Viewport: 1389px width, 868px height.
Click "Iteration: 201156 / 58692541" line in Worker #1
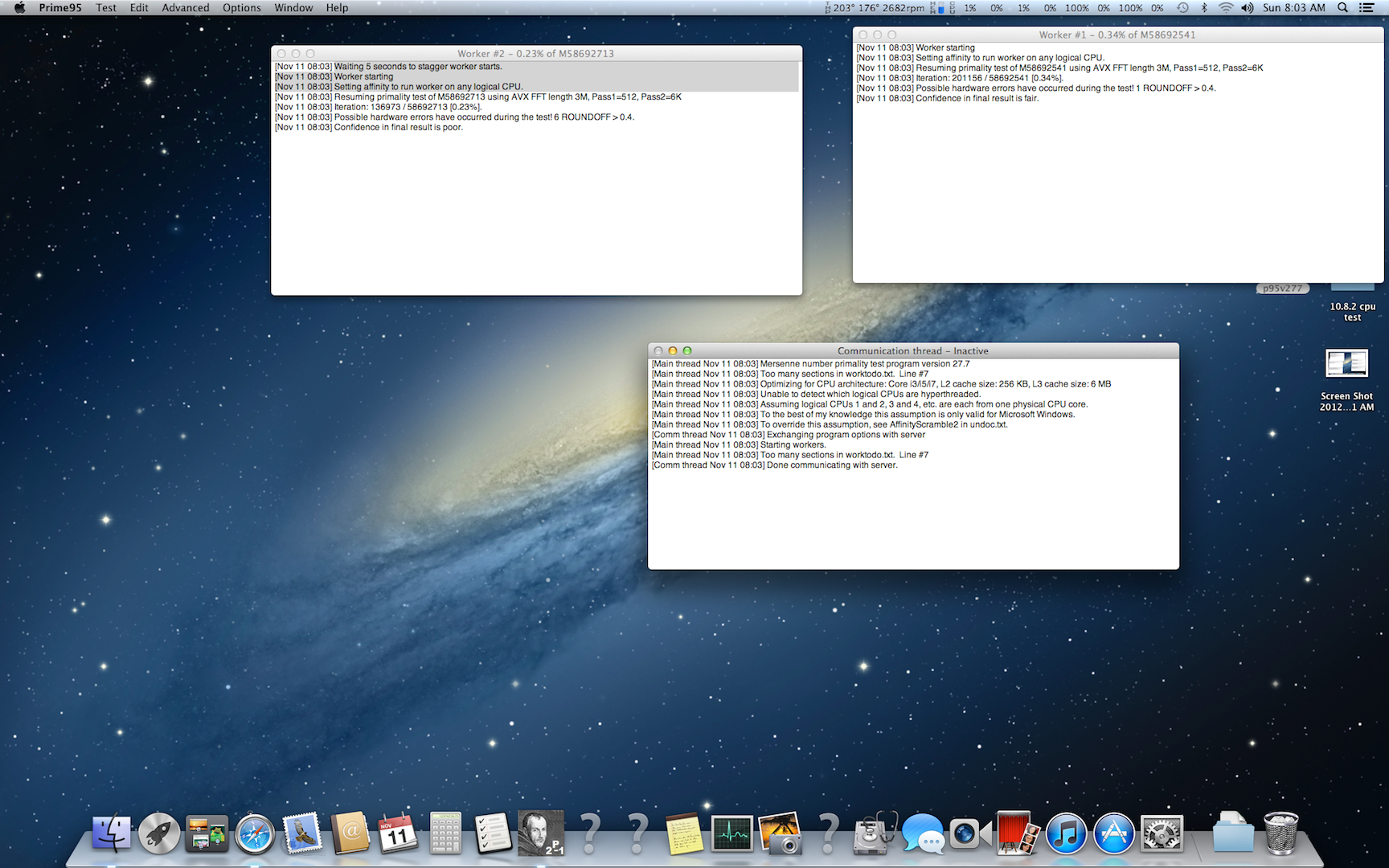coord(960,79)
